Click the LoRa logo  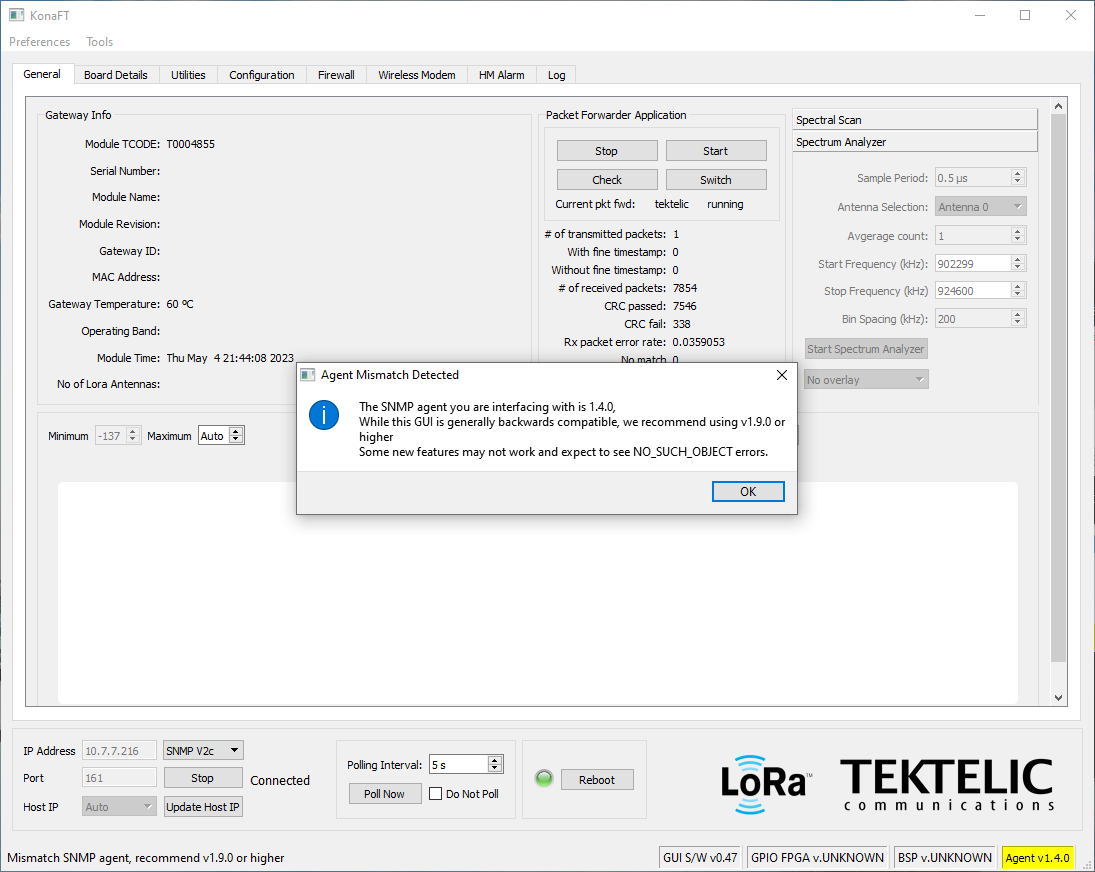766,784
